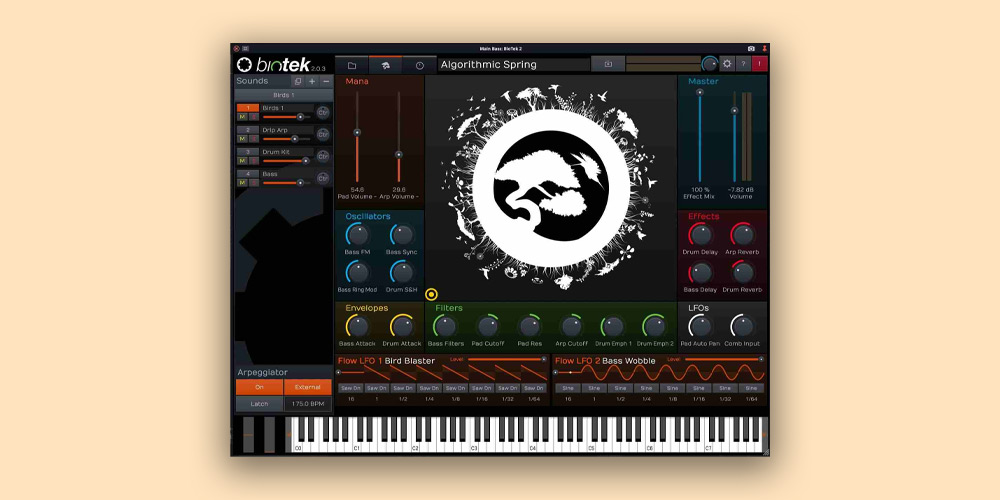
Task: Click the Algorithmic Spring preset name field
Action: (513, 64)
